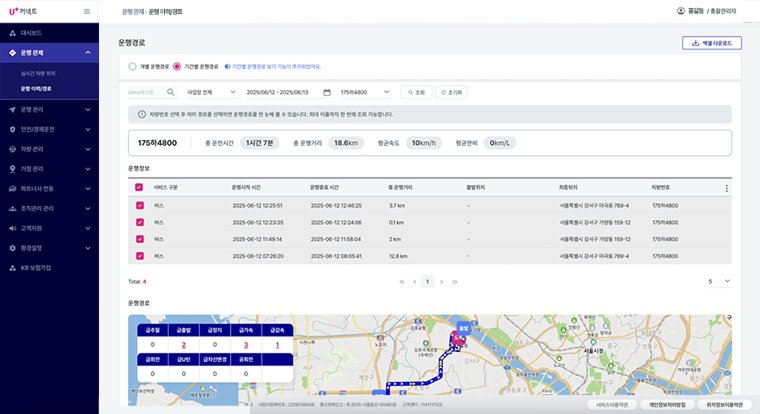Click the 운행 관제 breadcrumb link
This screenshot has height=414, width=760.
click(133, 12)
